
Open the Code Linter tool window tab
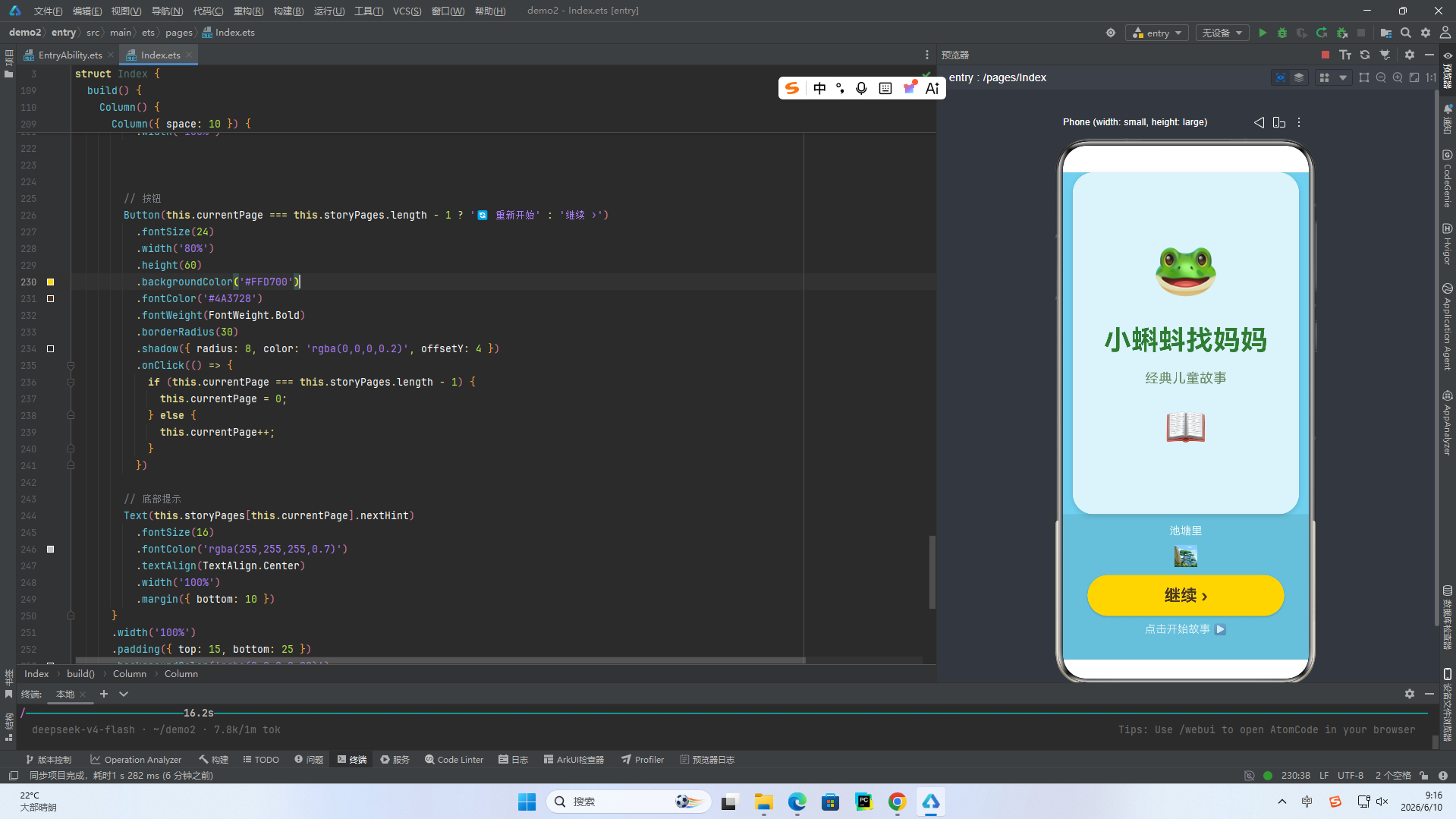(454, 759)
